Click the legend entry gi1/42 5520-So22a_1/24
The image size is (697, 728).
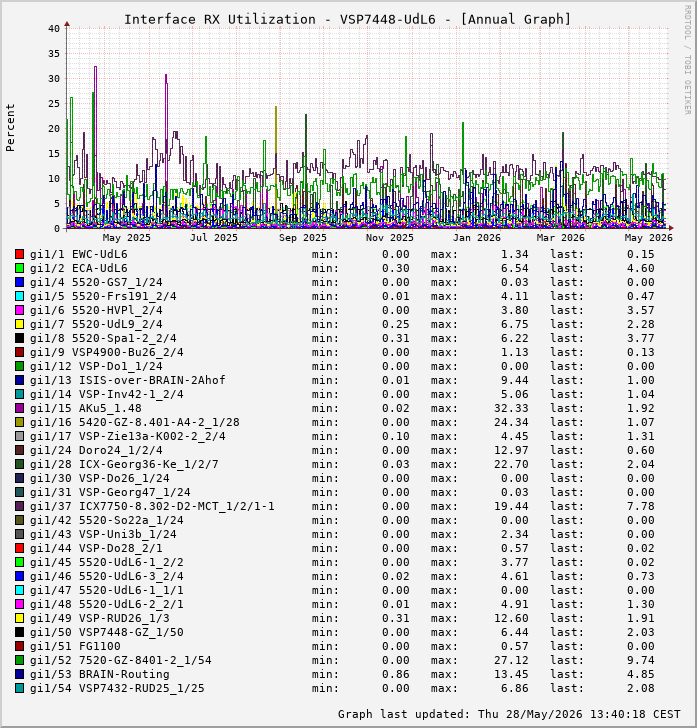tap(107, 520)
